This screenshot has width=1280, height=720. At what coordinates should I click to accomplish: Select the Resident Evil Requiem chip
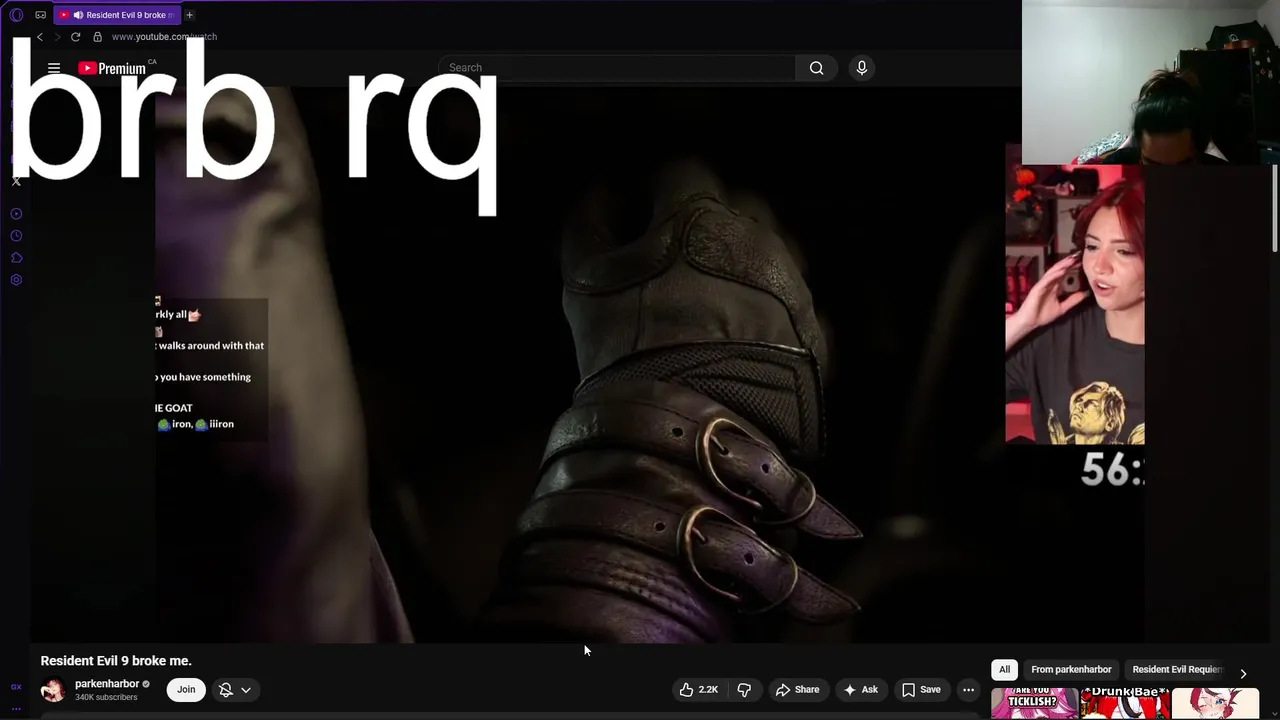tap(1177, 669)
